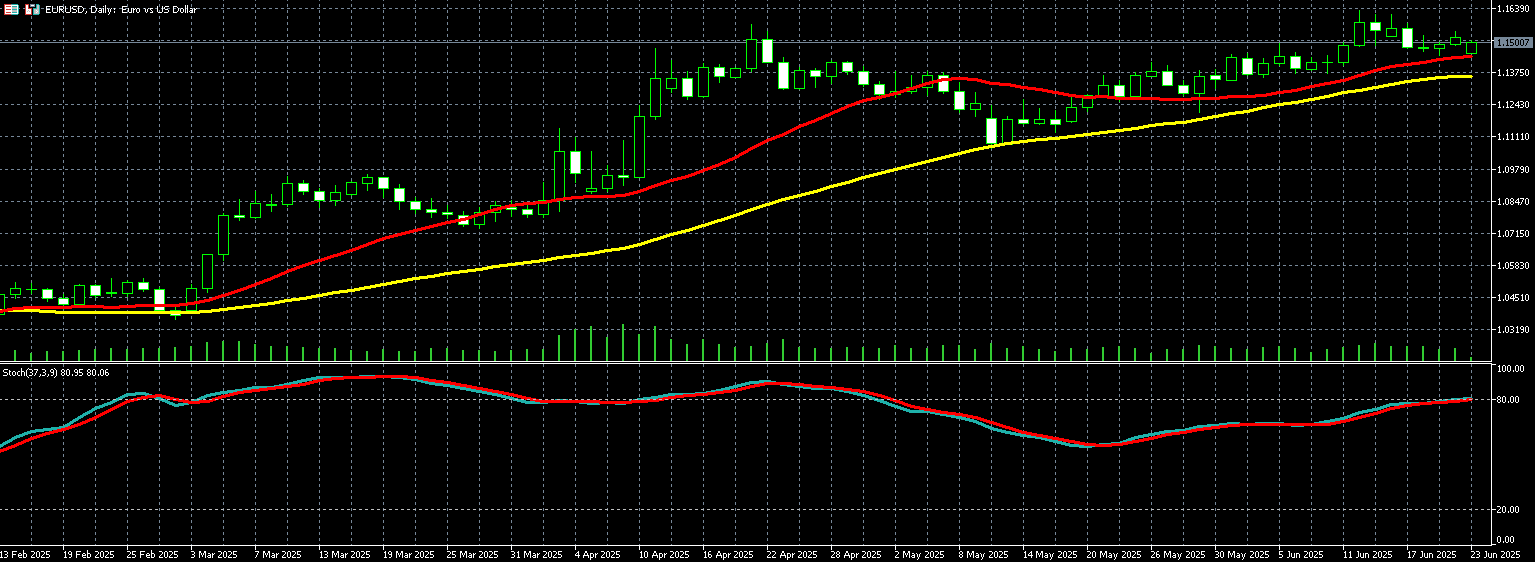Click the 80.00 stochastic level label

pos(1510,399)
